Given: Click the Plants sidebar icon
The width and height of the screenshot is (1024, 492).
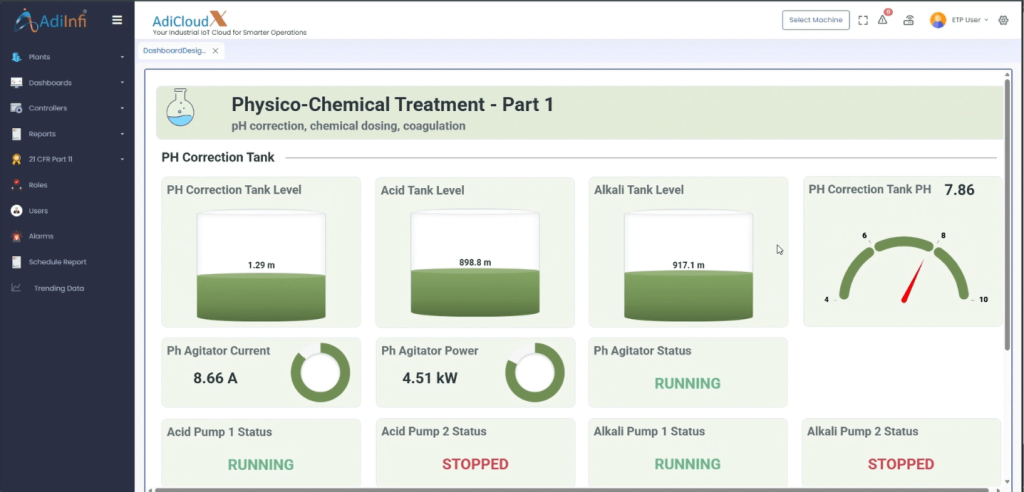Looking at the screenshot, I should click(x=16, y=57).
